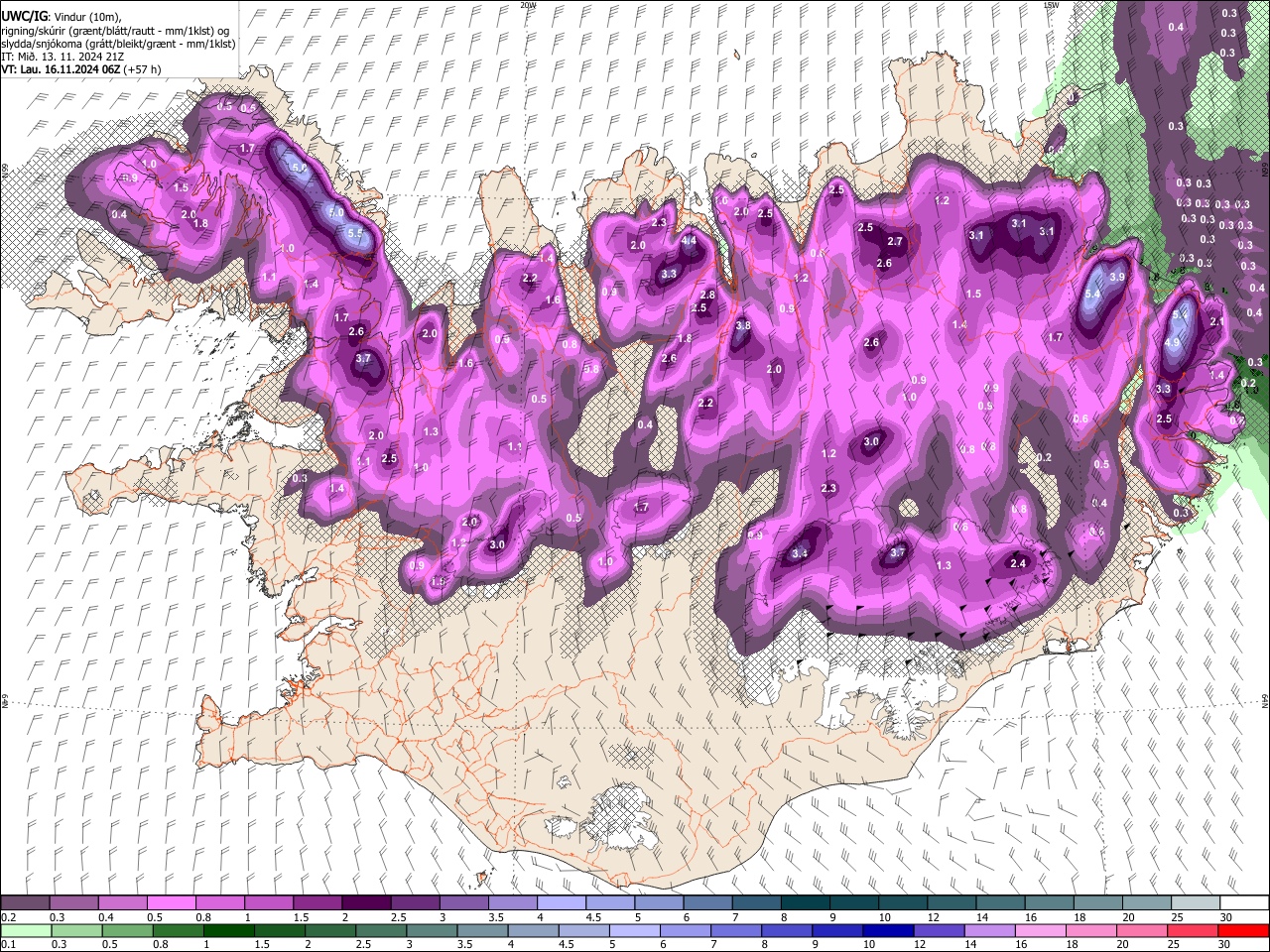Click the 4.9 precipitation value on the map
Image resolution: width=1270 pixels, height=952 pixels.
(1172, 343)
